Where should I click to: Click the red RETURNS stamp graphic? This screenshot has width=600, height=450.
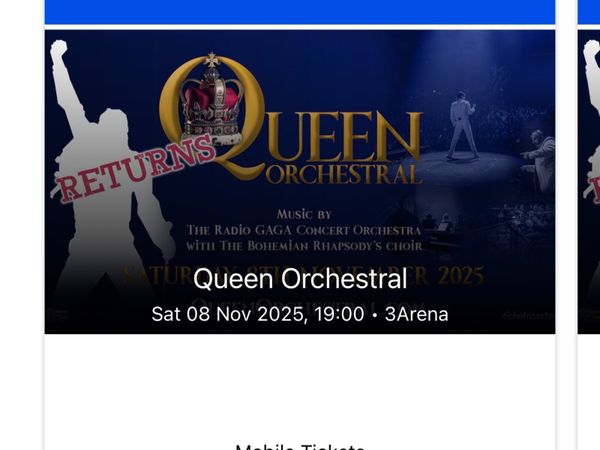click(135, 168)
